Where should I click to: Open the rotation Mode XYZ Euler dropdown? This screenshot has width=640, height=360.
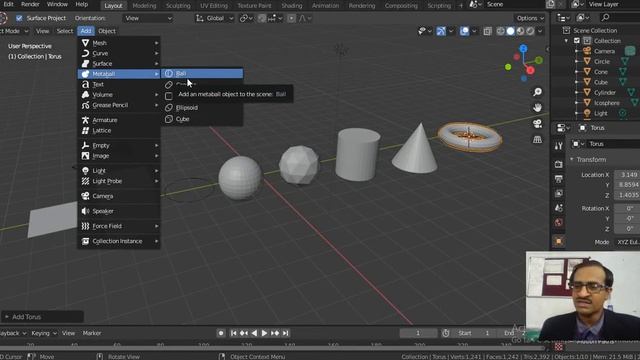point(627,242)
